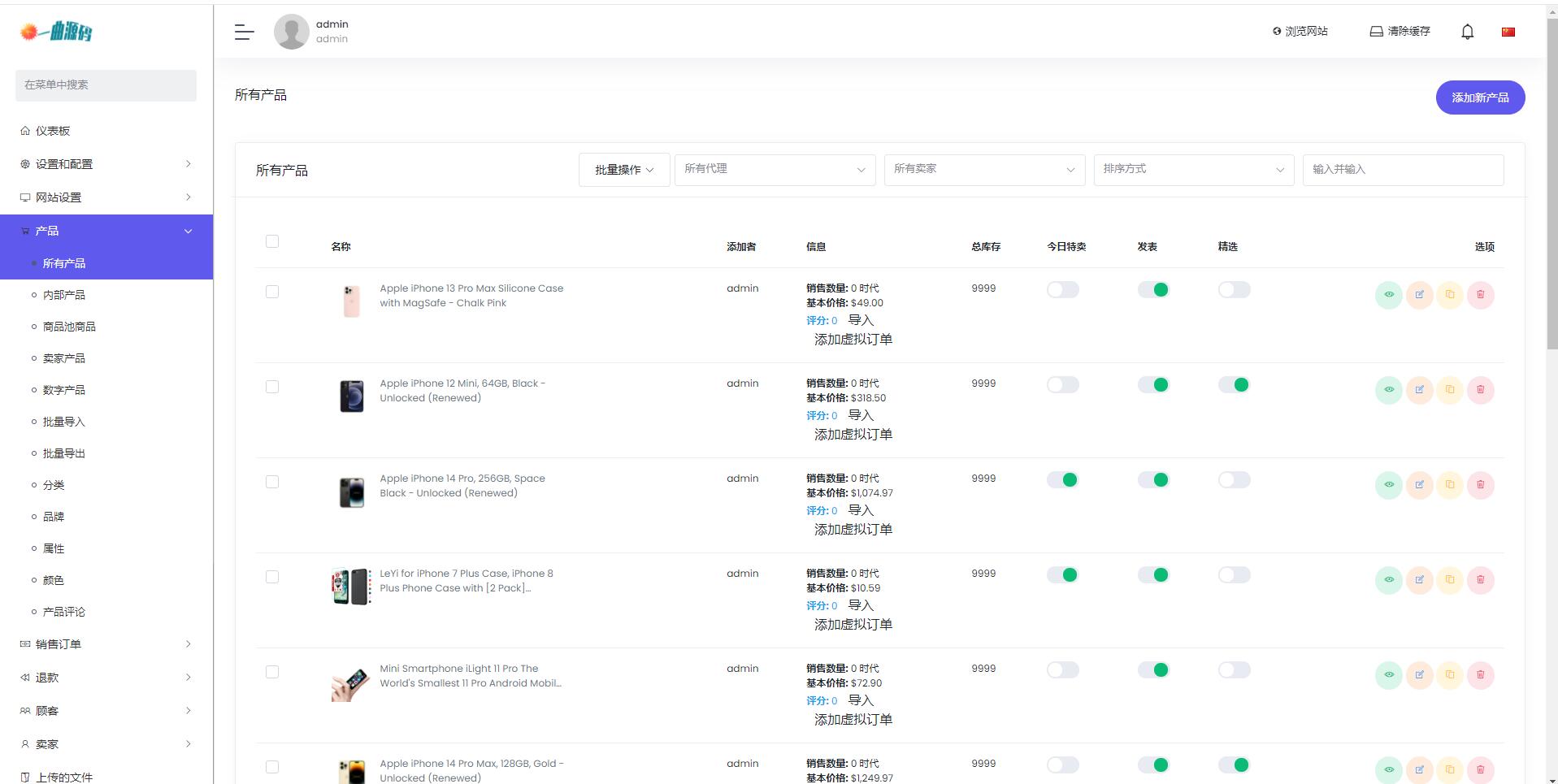1558x784 pixels.
Task: Click 清除缓存 in header
Action: click(1400, 31)
